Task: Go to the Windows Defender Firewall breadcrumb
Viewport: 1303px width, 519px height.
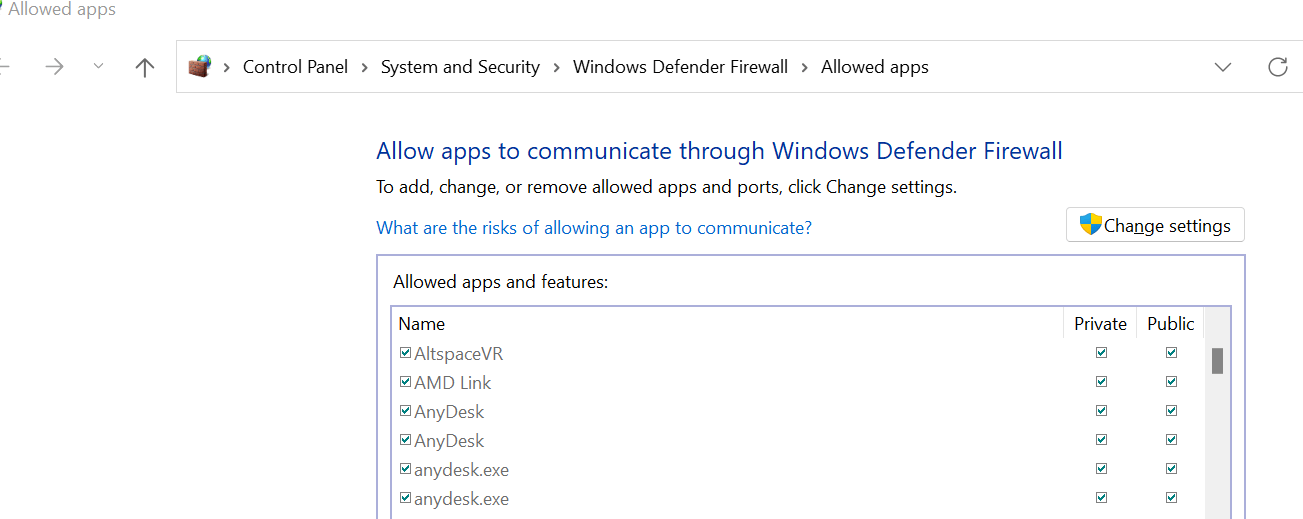Action: (680, 67)
